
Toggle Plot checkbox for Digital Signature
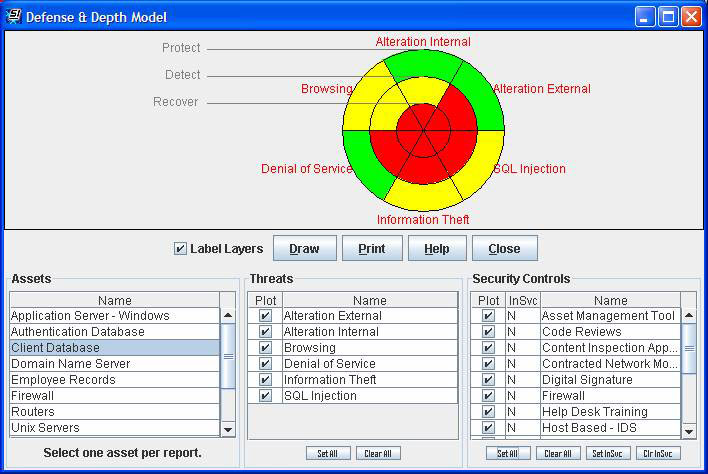click(488, 380)
